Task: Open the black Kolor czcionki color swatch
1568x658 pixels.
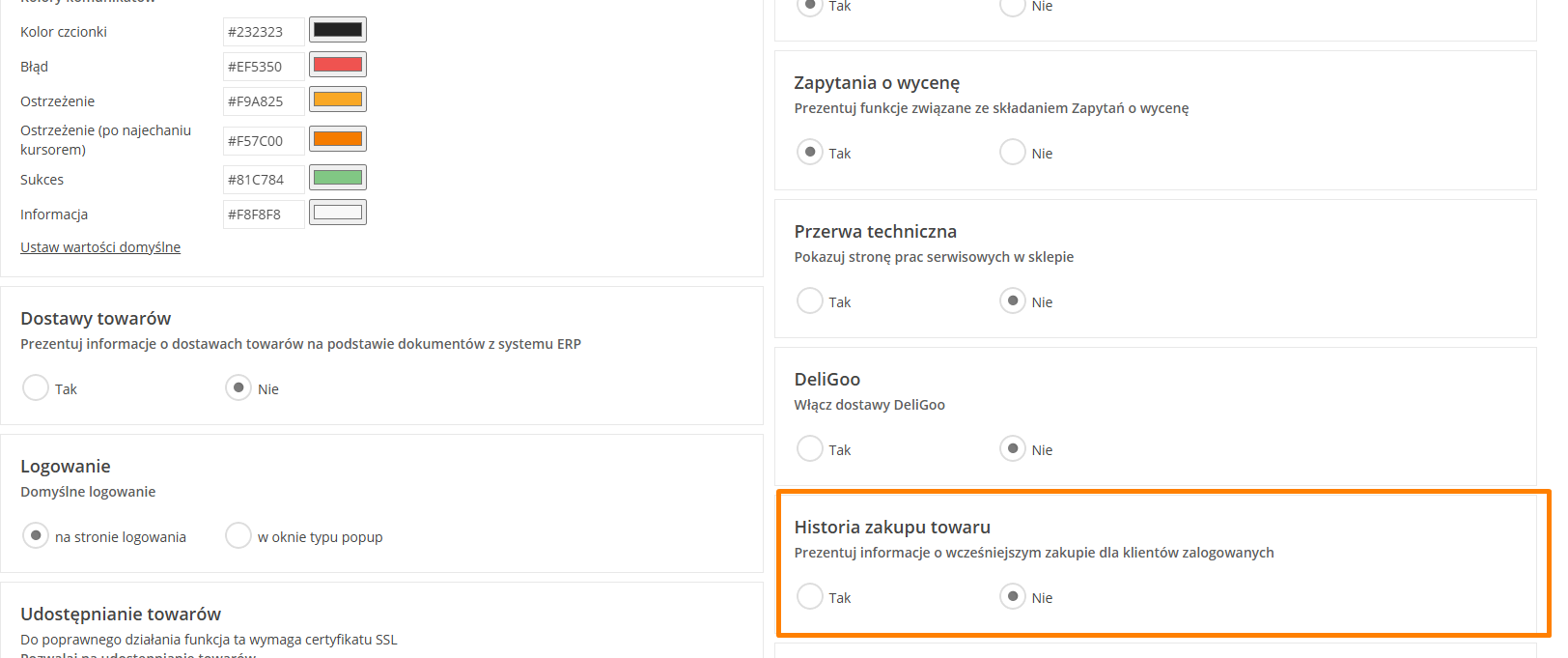Action: (x=338, y=30)
